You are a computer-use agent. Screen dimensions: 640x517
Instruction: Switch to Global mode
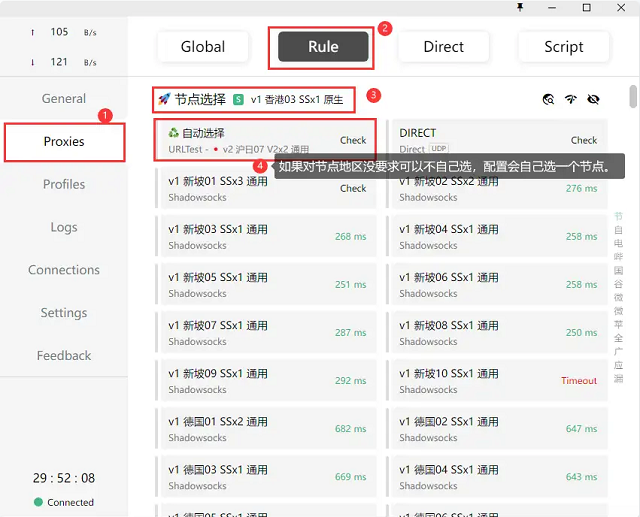click(x=203, y=47)
